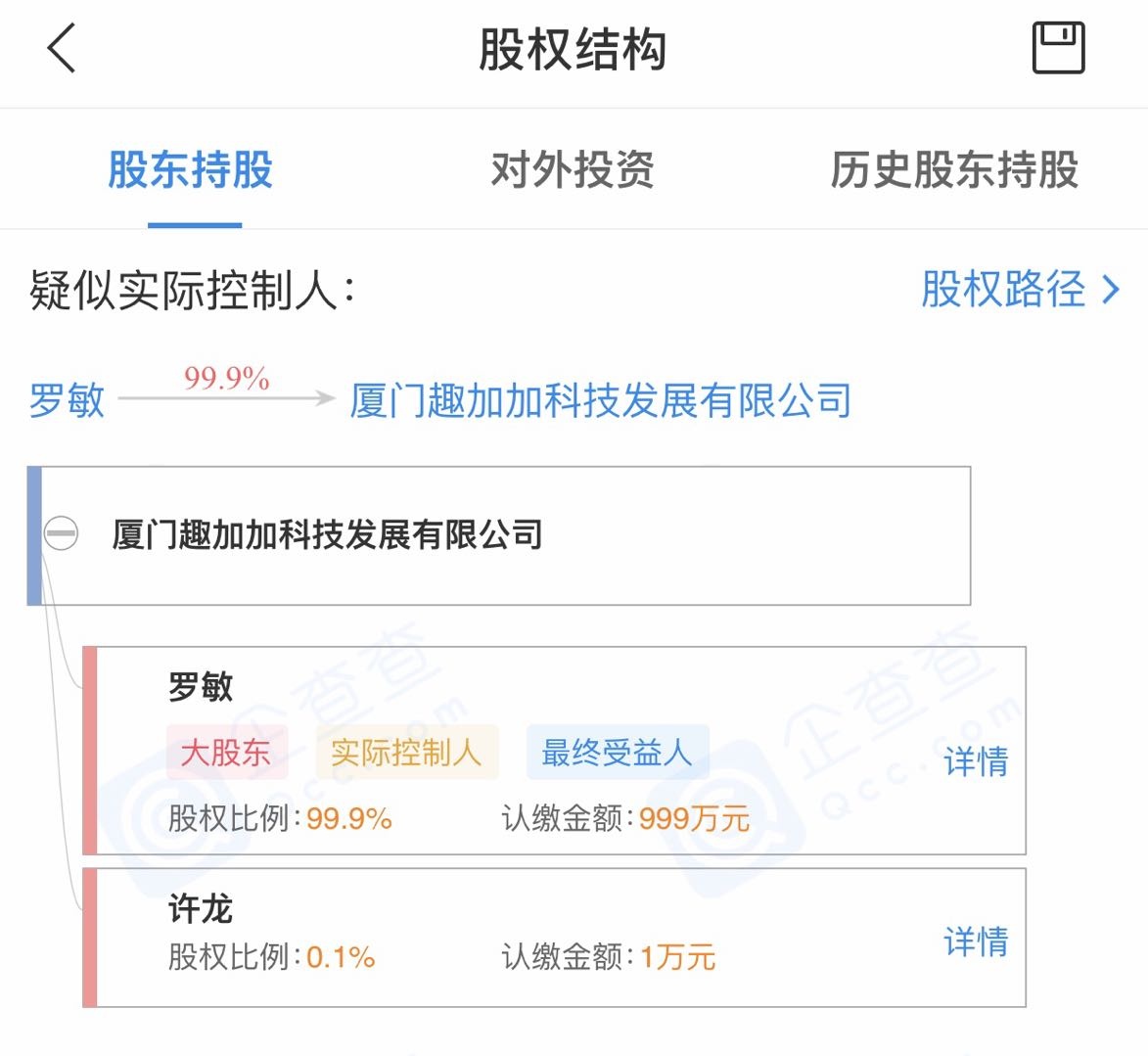Tap the 99.9% arrow label
This screenshot has height=1056, width=1148.
pos(226,379)
